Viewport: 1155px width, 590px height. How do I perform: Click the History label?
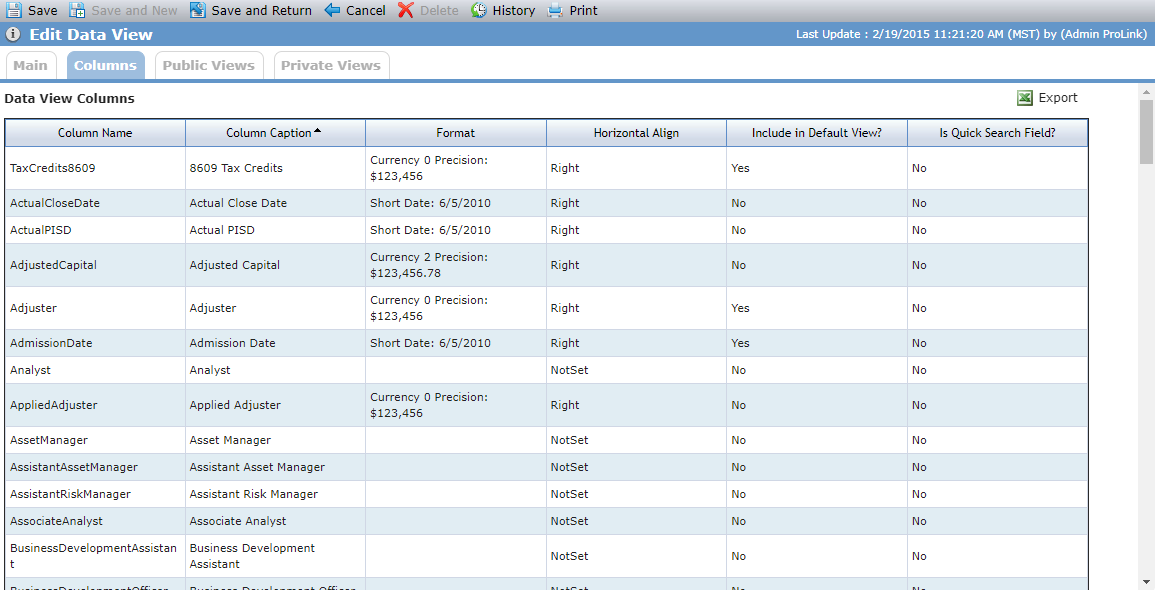(x=514, y=10)
